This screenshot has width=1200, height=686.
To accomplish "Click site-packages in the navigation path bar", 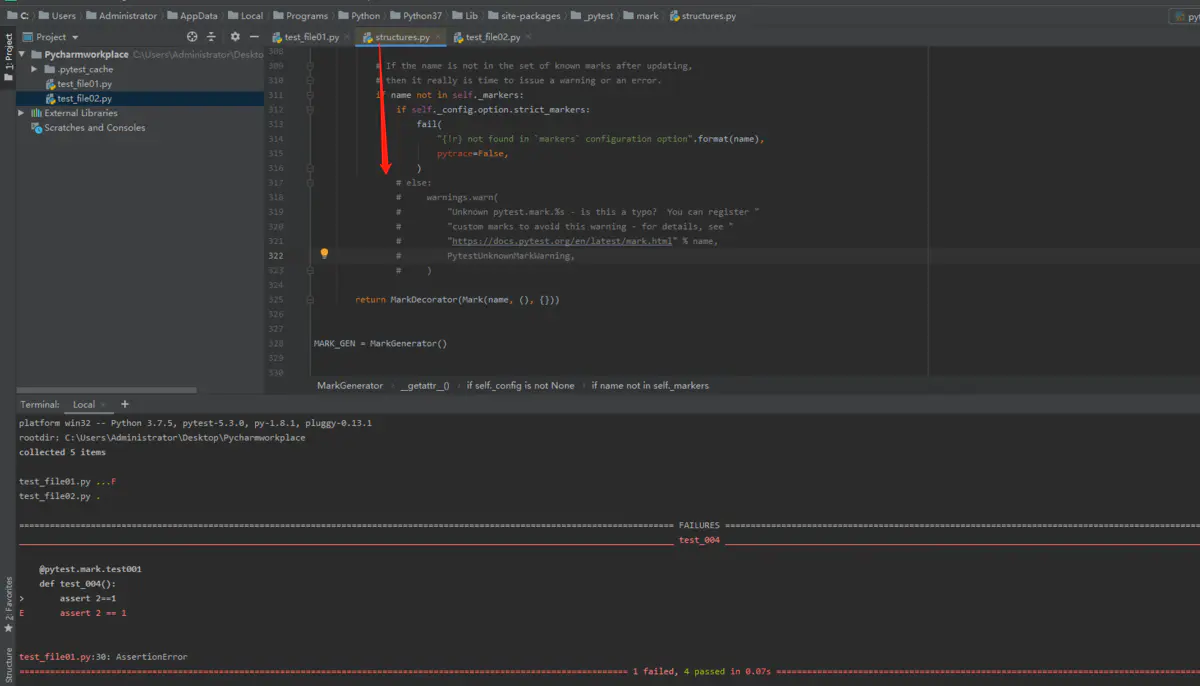I will point(531,16).
